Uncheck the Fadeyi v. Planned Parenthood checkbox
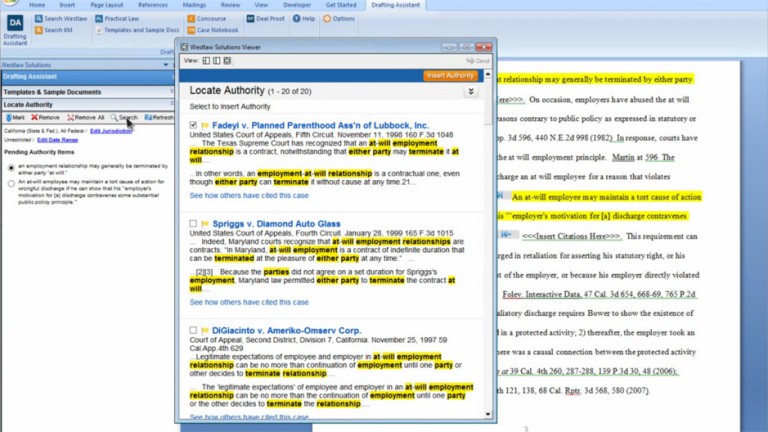768x432 pixels. 194,125
